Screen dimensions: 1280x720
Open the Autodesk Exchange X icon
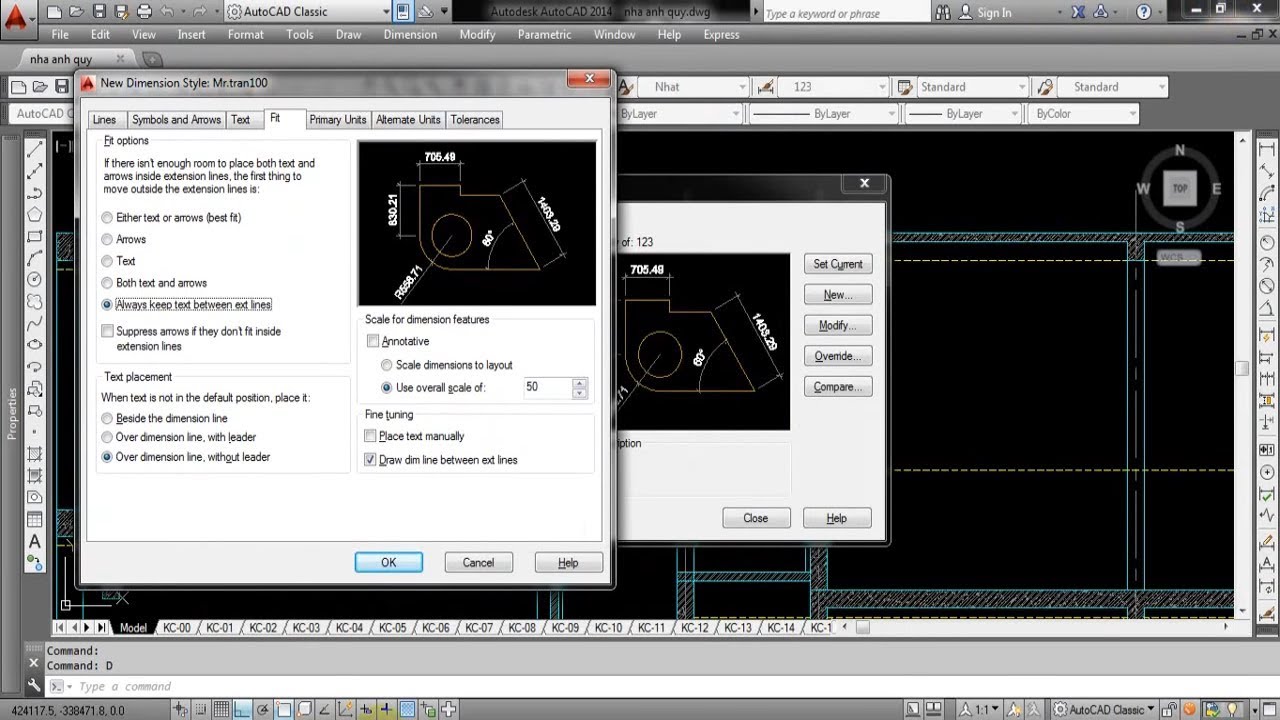[1078, 12]
